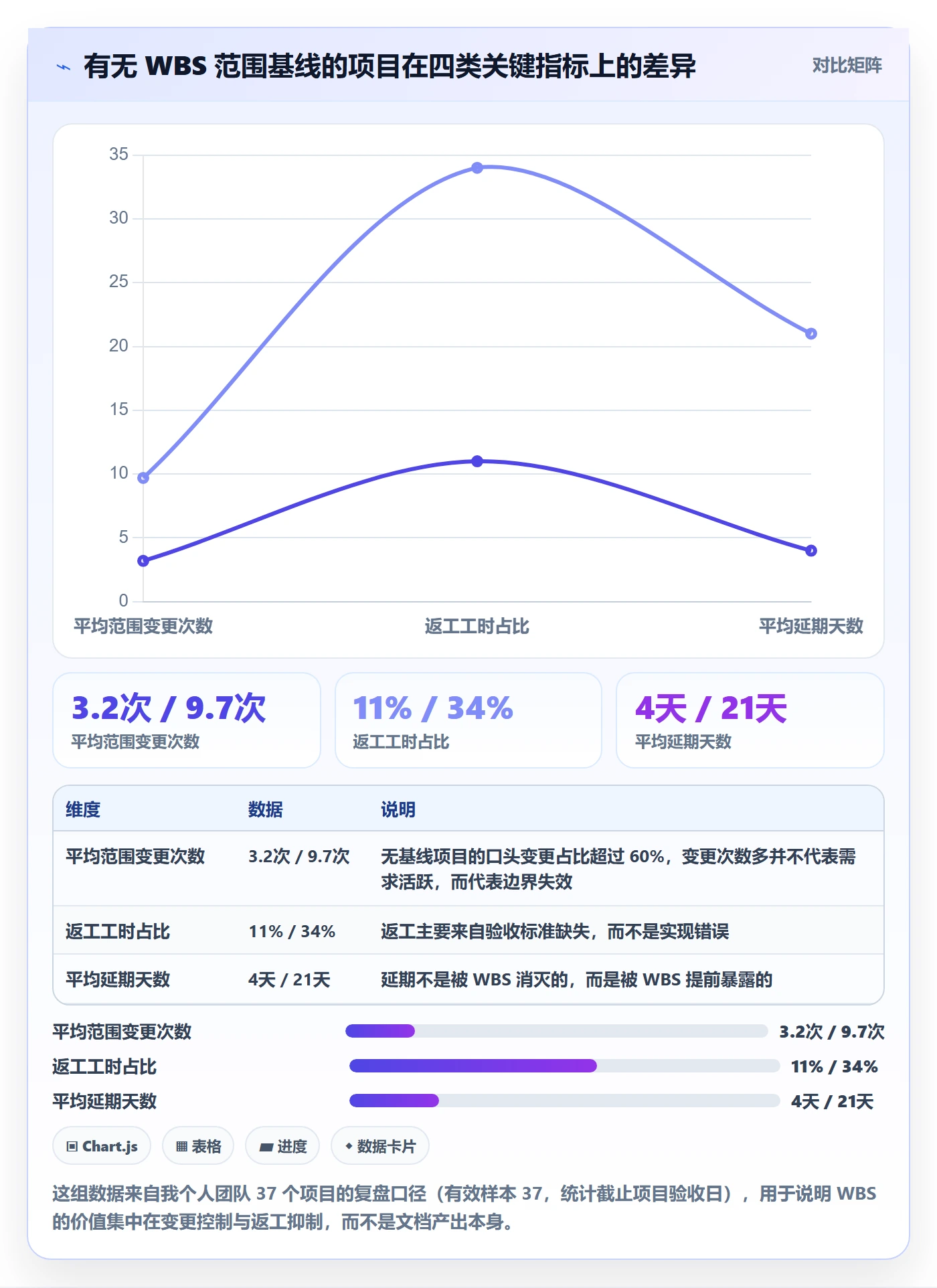Click the 3.2次 / 9.7次 stat card value
This screenshot has height=1288, width=937.
(169, 708)
